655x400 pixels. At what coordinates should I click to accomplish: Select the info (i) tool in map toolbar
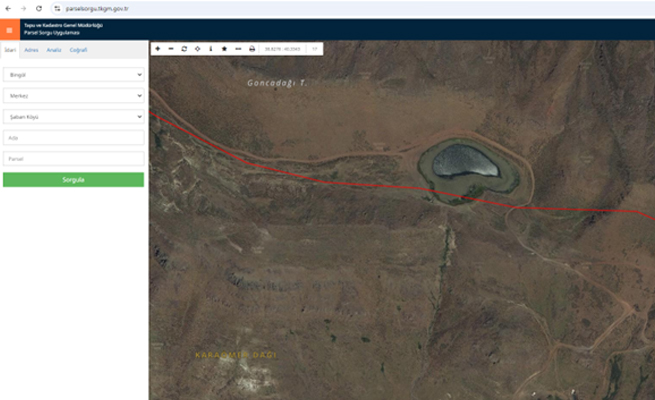click(211, 49)
